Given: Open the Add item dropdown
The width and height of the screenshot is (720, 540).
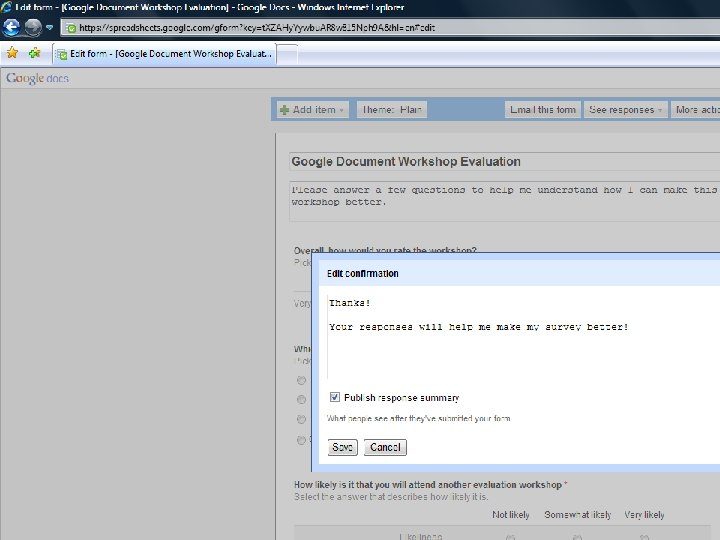Looking at the screenshot, I should point(313,110).
